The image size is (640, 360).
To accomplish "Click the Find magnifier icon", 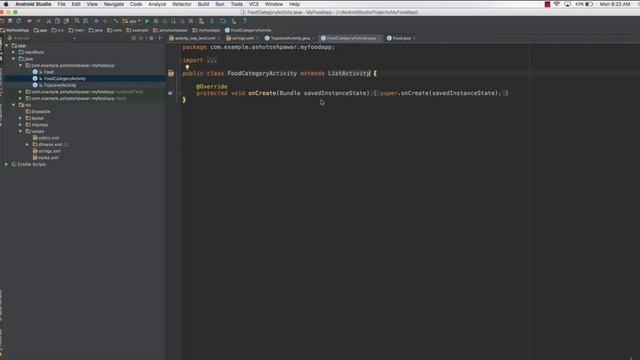I will tap(77, 21).
